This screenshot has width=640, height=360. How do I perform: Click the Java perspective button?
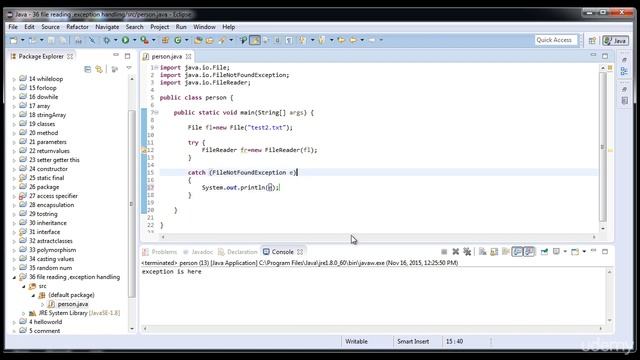(x=616, y=40)
